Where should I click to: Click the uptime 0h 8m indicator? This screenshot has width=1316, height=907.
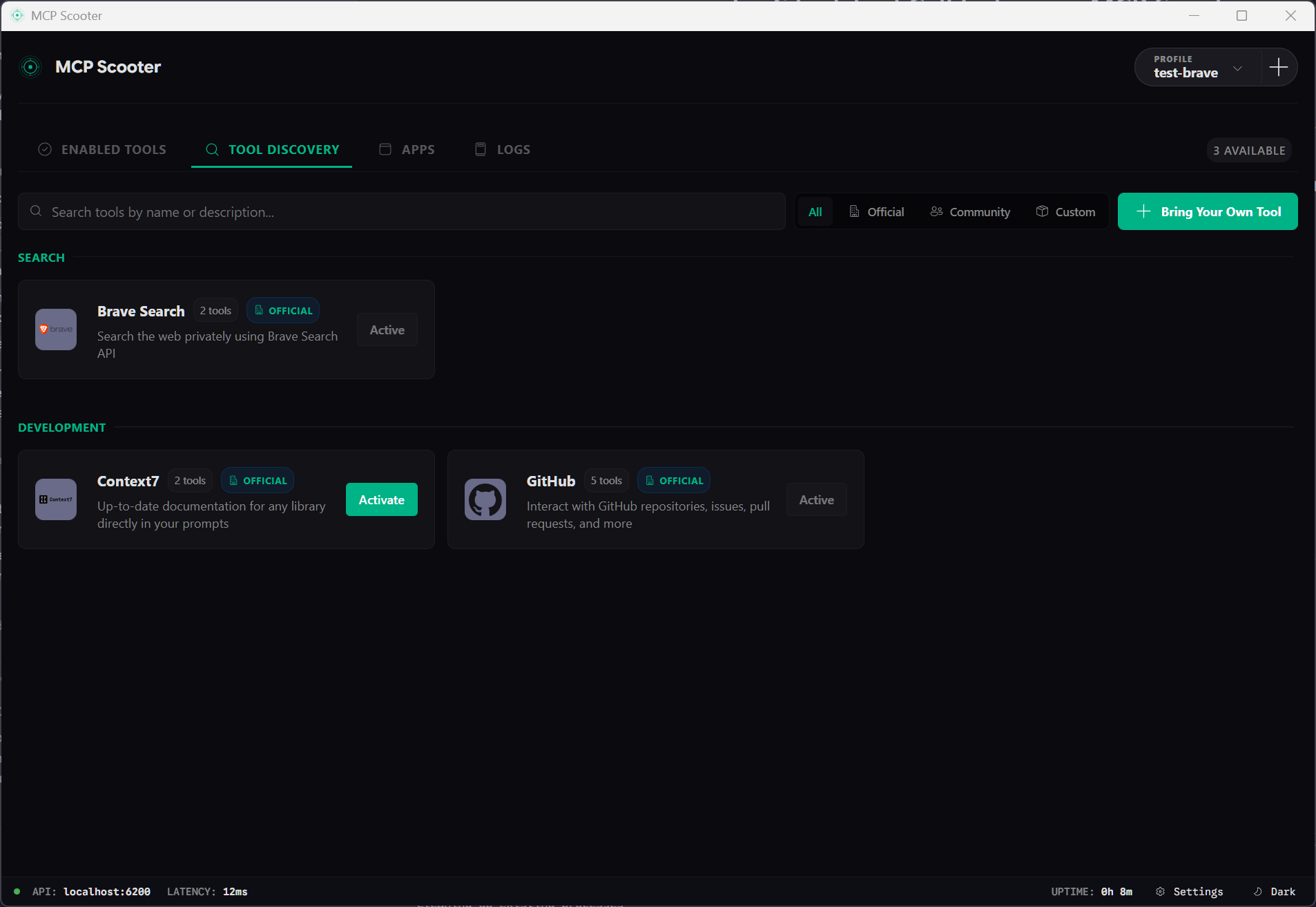click(1092, 892)
